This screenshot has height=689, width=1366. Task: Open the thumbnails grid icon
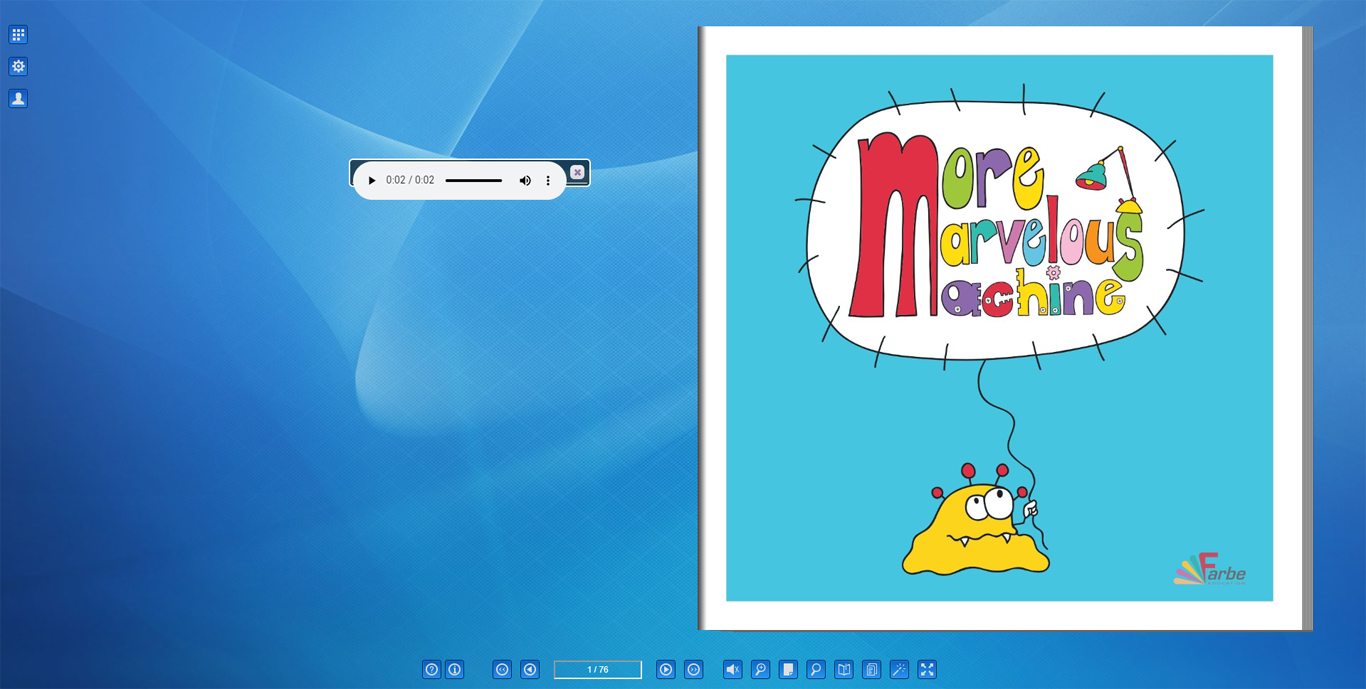coord(18,35)
